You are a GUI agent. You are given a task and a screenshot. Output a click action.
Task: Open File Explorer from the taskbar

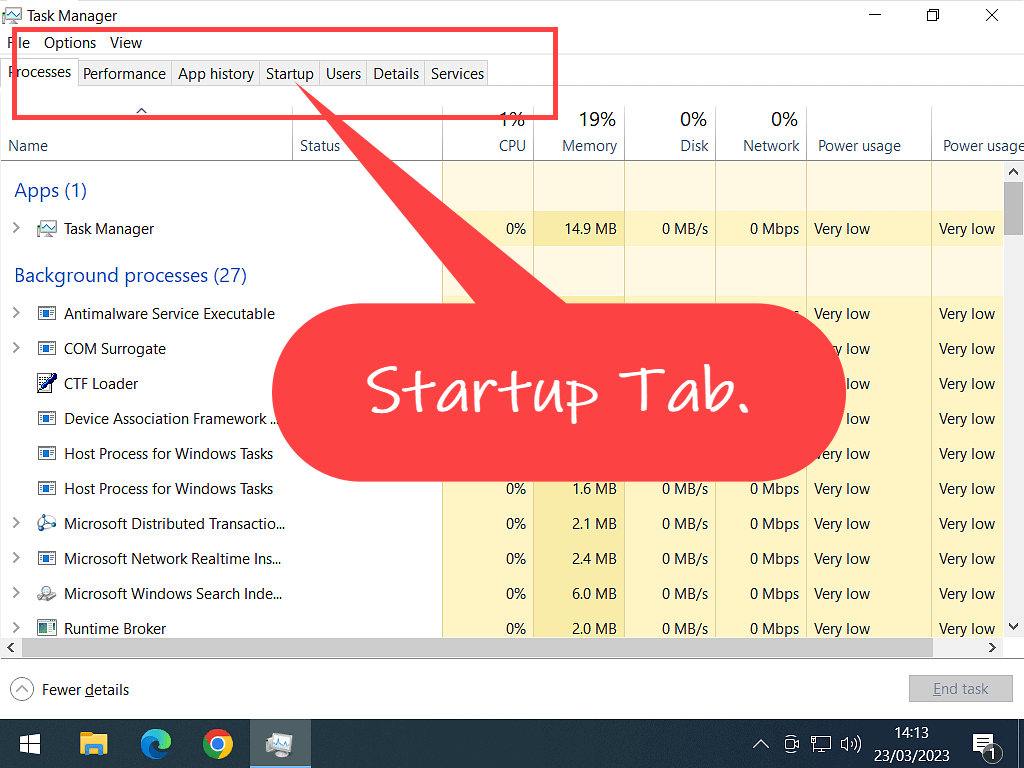(x=93, y=744)
